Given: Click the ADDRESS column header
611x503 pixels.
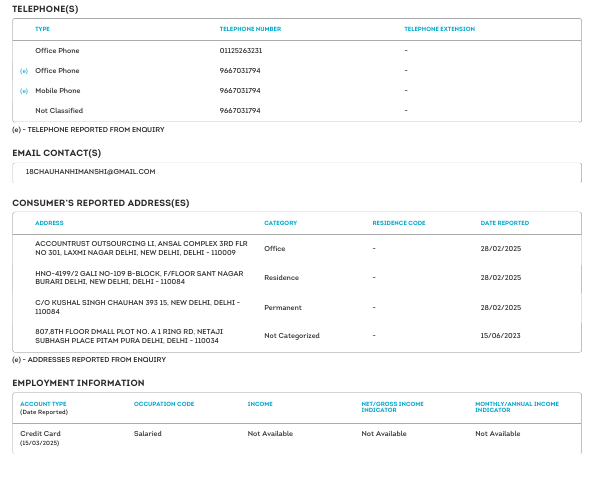Looking at the screenshot, I should coord(49,223).
